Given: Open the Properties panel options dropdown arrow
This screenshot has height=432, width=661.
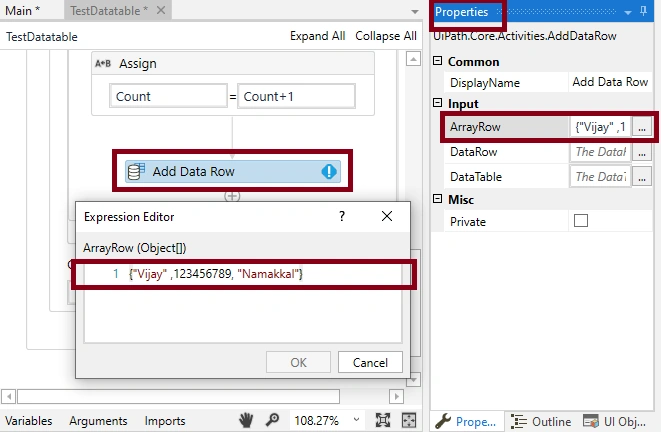Looking at the screenshot, I should (x=628, y=13).
